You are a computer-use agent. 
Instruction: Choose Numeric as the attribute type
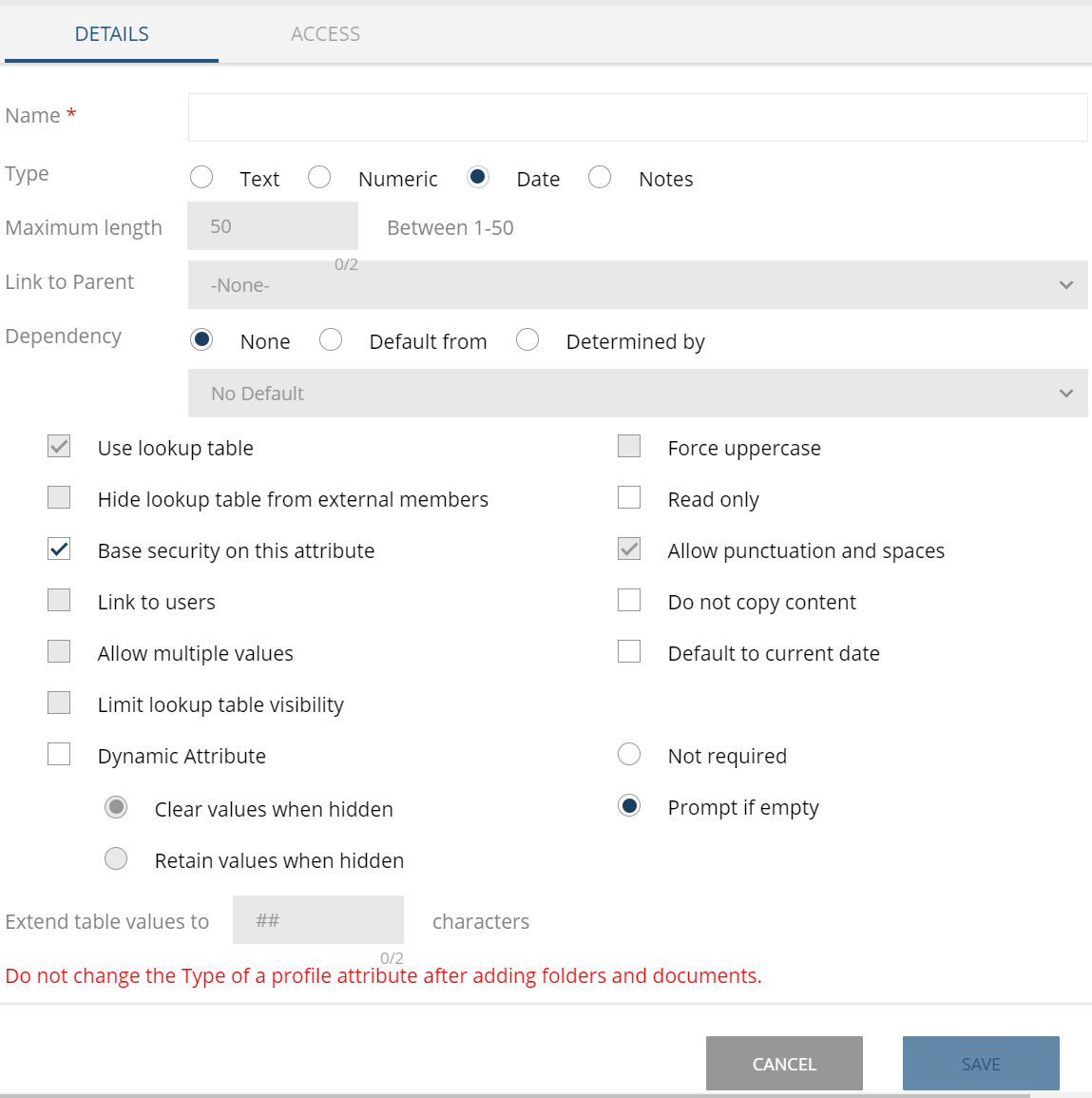click(x=319, y=178)
